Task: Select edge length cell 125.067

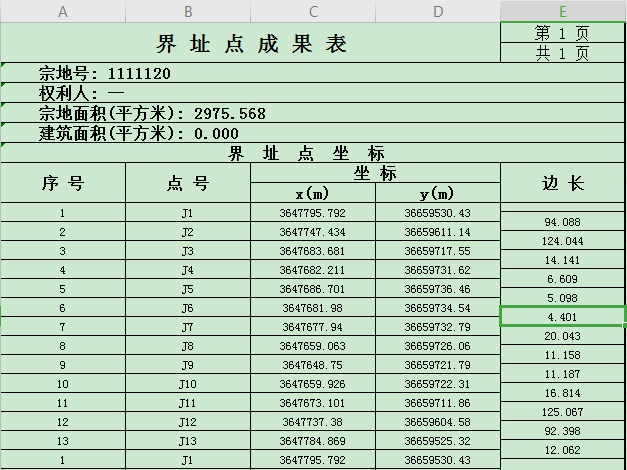Action: tap(562, 412)
